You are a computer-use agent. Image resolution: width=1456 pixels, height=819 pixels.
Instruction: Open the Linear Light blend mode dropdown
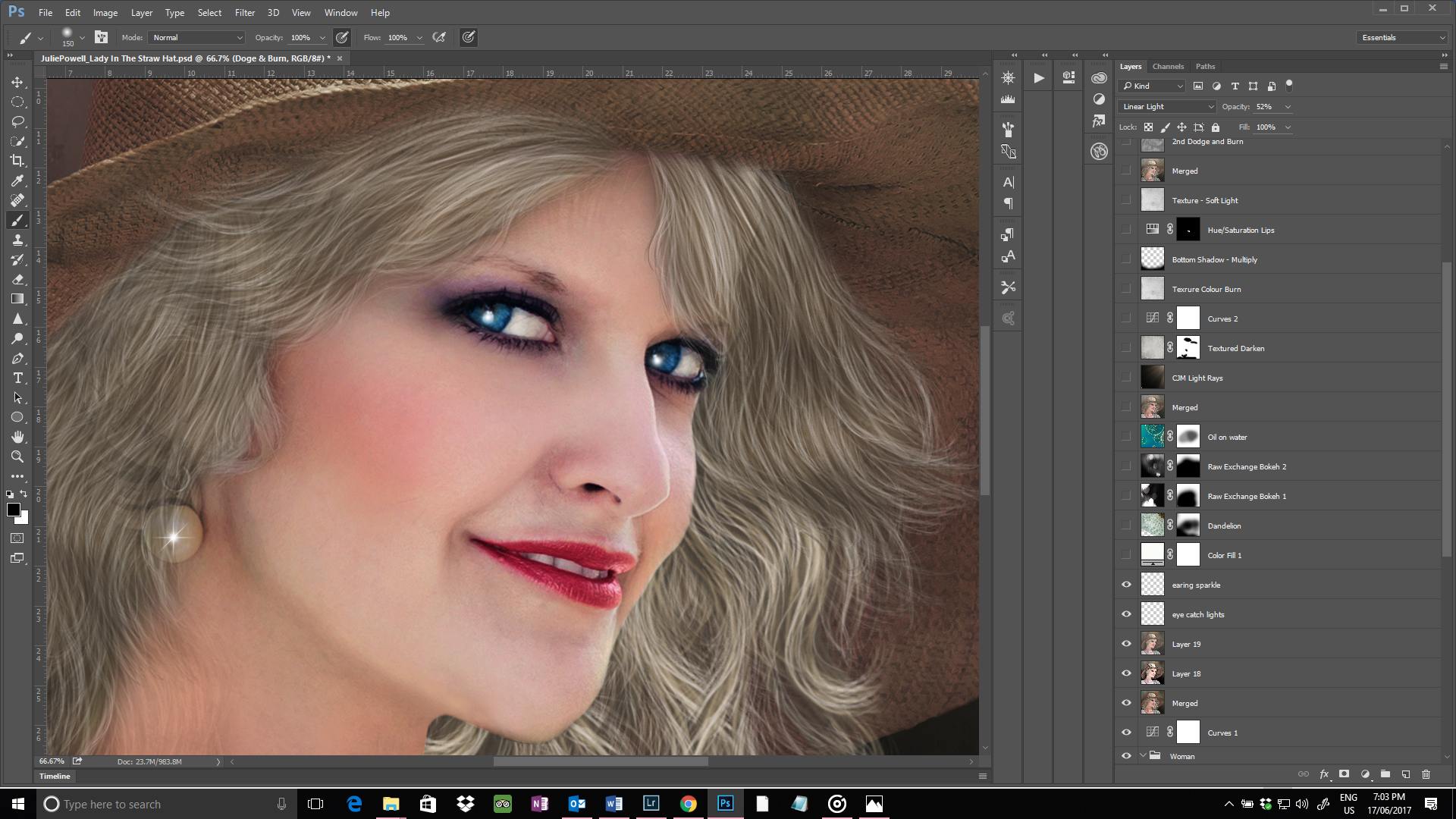pyautogui.click(x=1166, y=107)
